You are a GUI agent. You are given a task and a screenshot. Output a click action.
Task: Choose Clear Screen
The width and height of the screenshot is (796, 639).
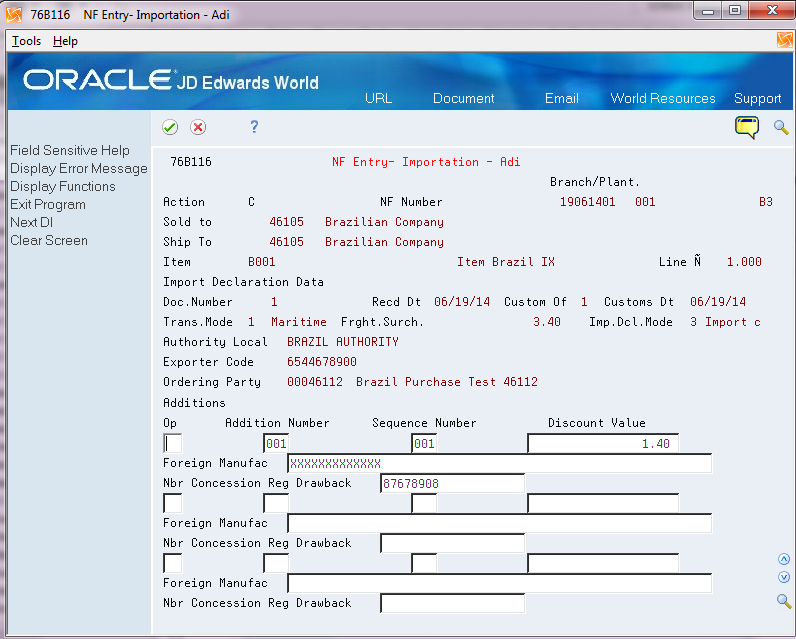(49, 241)
